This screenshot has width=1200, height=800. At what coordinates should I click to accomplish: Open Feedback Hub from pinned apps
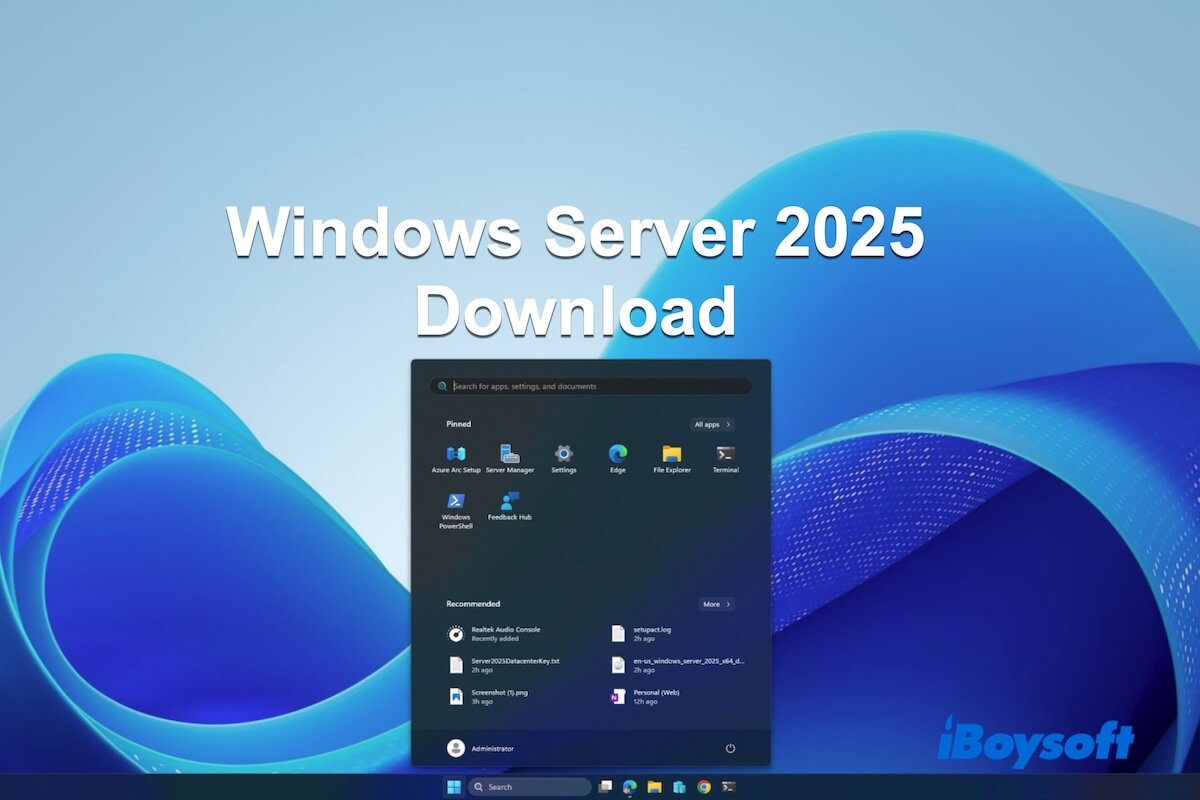tap(510, 507)
